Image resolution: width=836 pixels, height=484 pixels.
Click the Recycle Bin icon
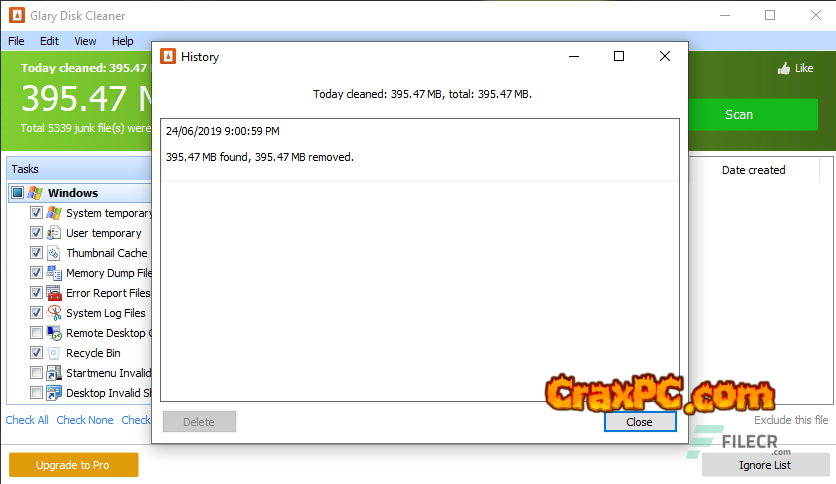54,353
